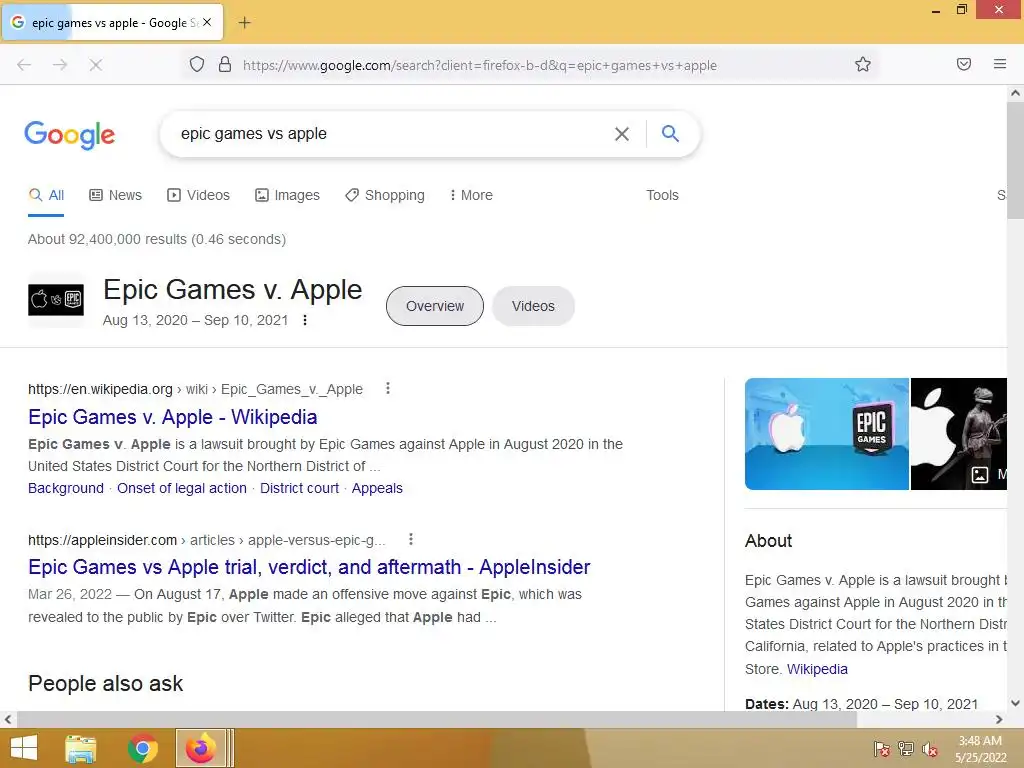1024x768 pixels.
Task: Bookmark this page with the star
Action: tap(863, 64)
